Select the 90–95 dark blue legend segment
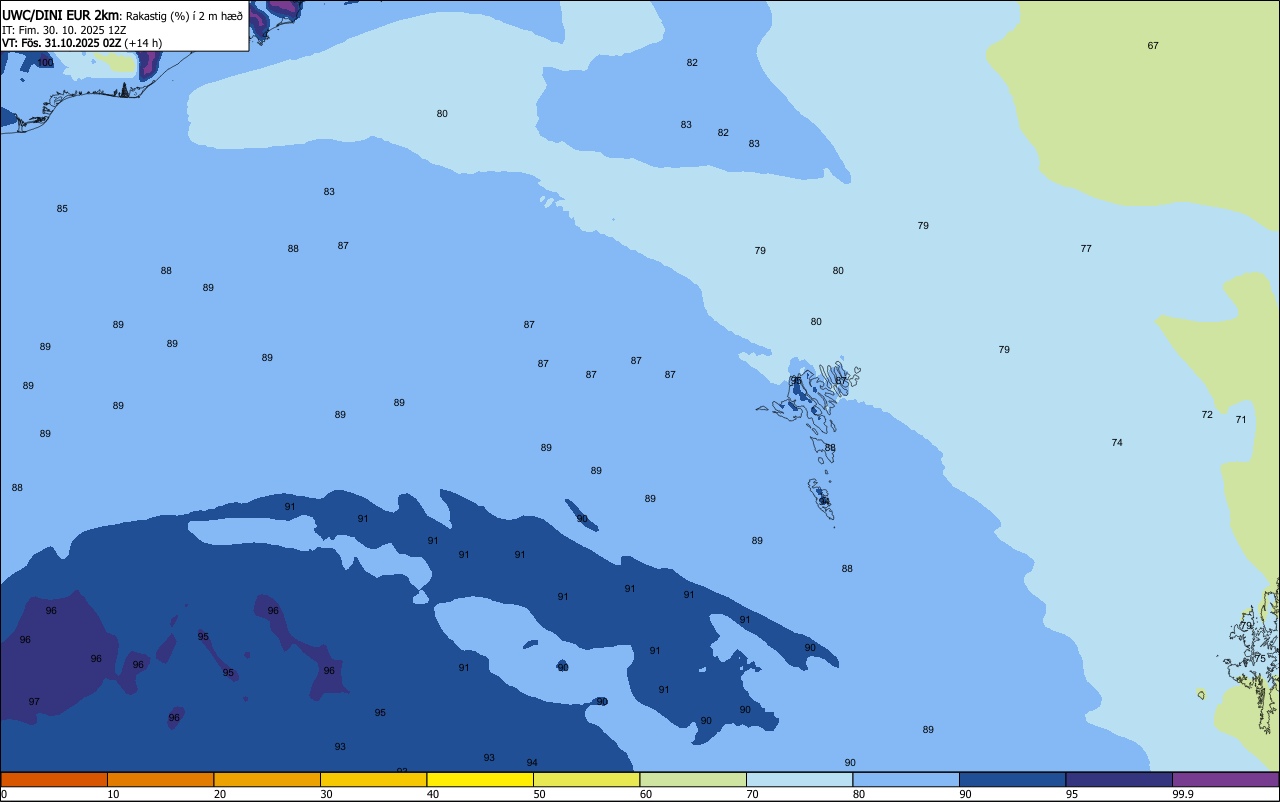The image size is (1280, 802). coord(1012,779)
